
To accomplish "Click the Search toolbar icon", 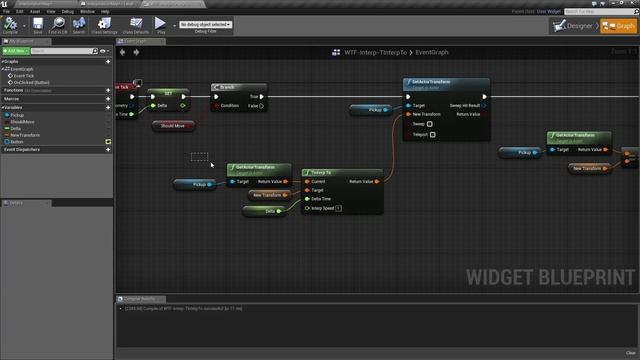I will click(x=79, y=25).
